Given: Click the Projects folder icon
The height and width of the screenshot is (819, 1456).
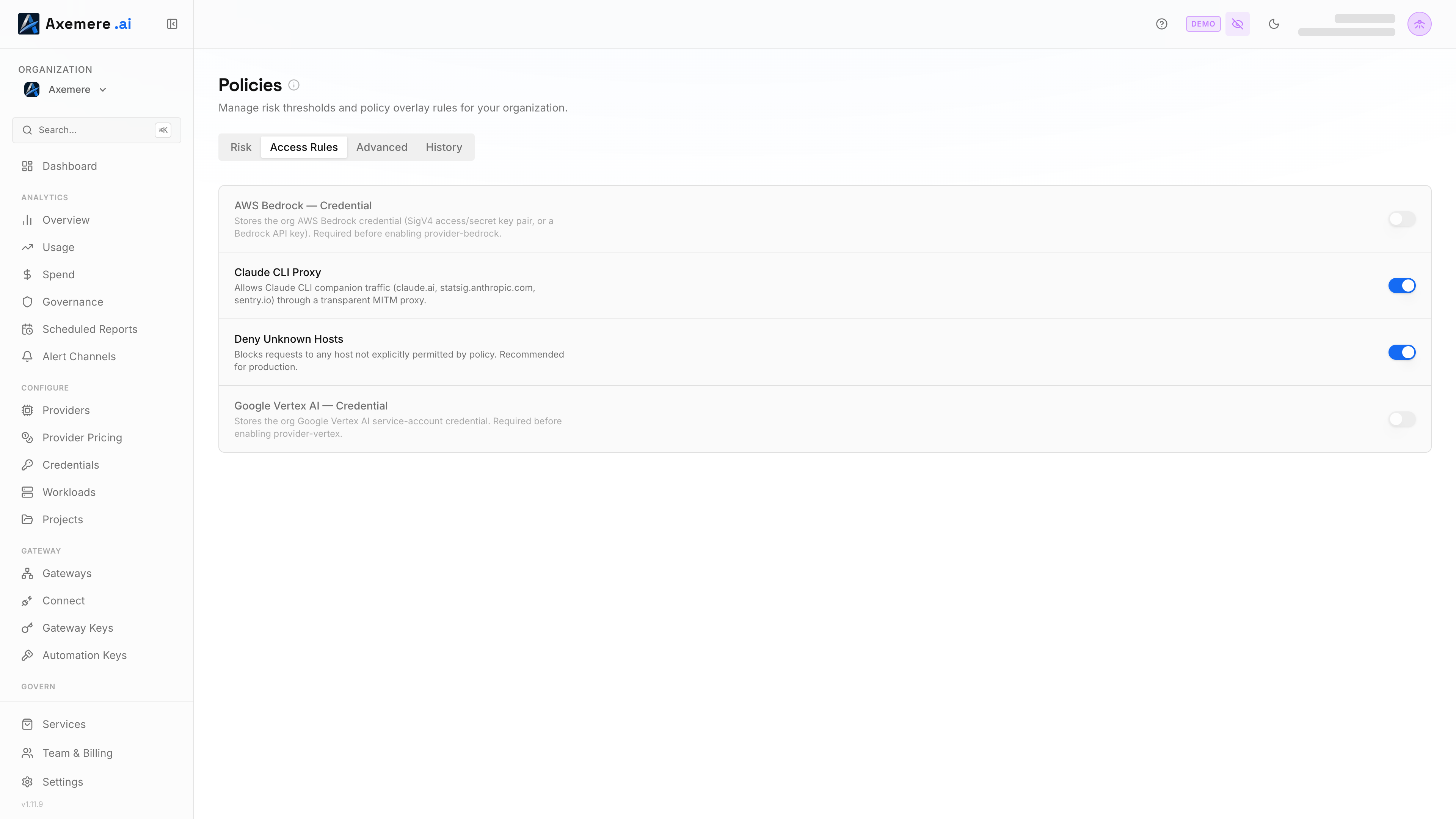Looking at the screenshot, I should coord(27,519).
